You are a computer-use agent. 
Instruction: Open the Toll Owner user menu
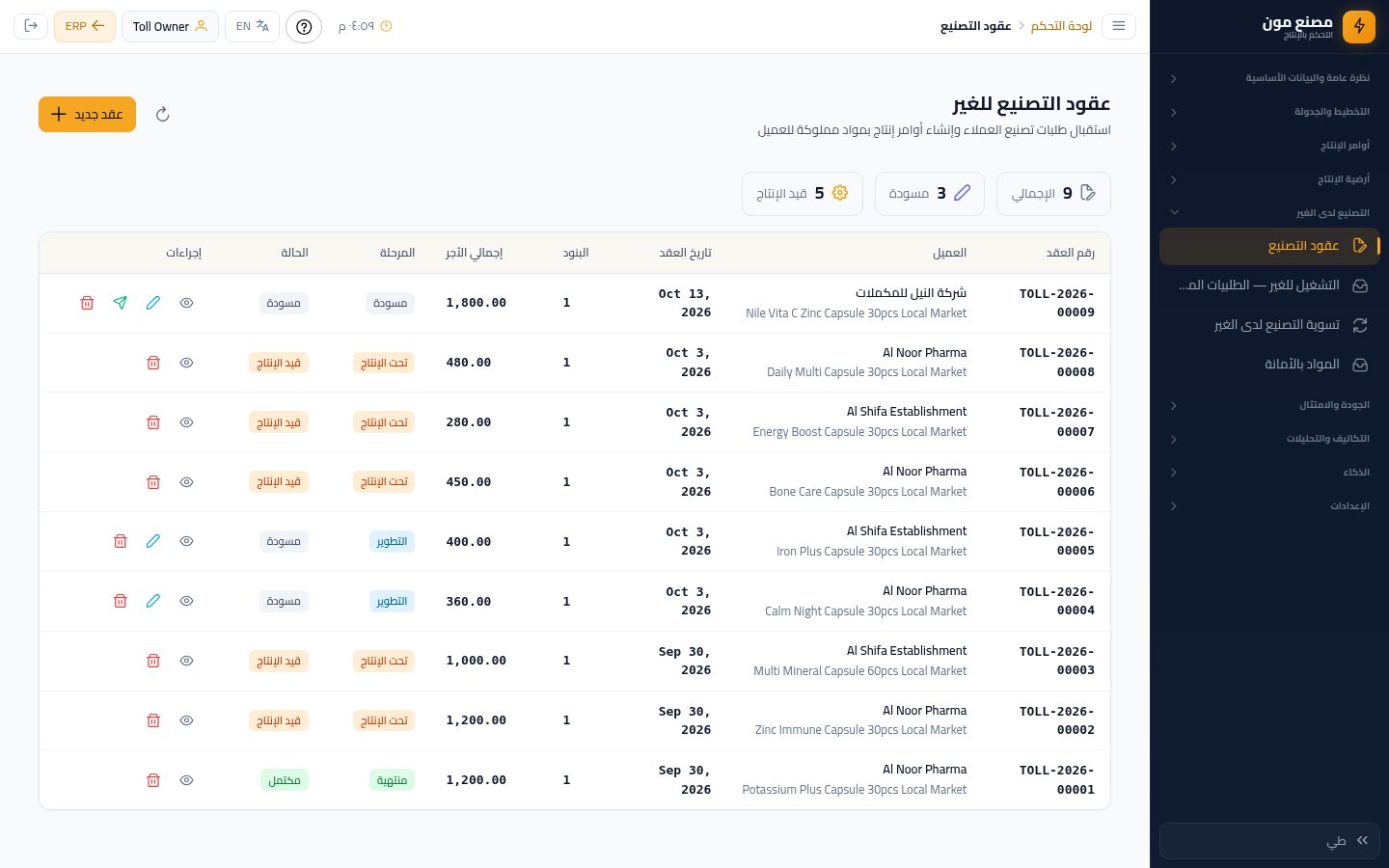[x=170, y=26]
